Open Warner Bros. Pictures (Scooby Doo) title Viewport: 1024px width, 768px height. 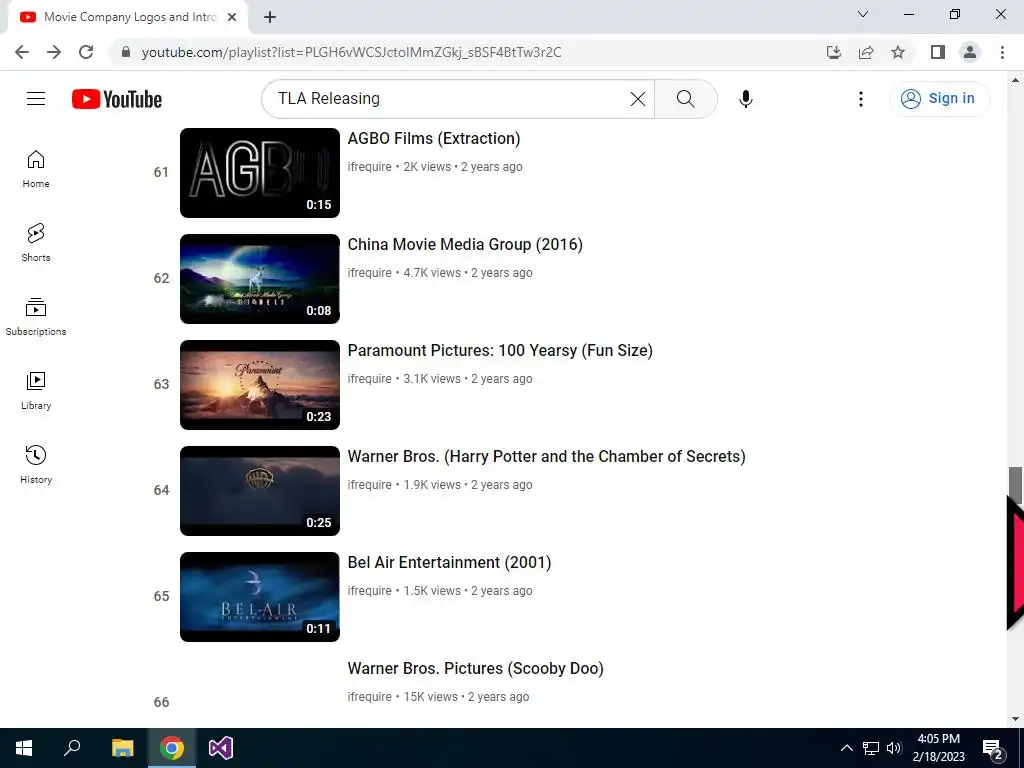pos(475,669)
